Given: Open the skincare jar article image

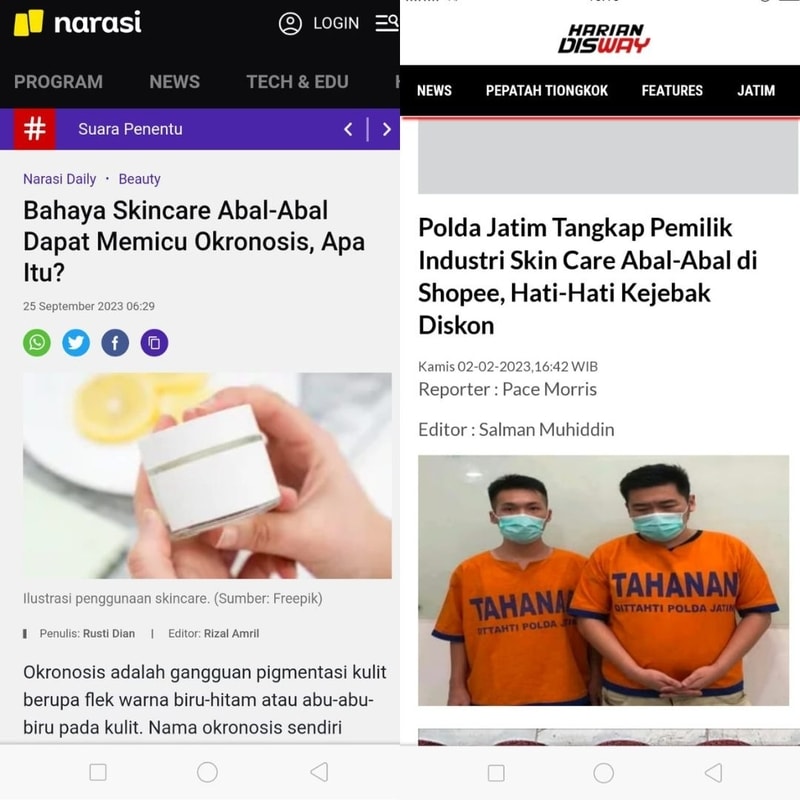Looking at the screenshot, I should coord(207,476).
